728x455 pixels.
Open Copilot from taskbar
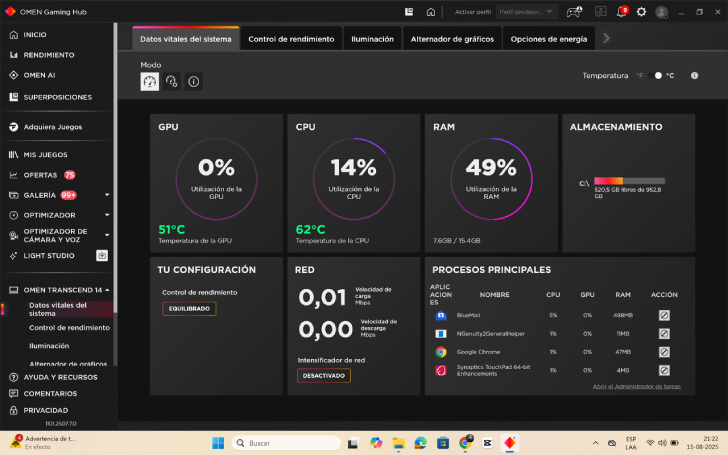376,443
